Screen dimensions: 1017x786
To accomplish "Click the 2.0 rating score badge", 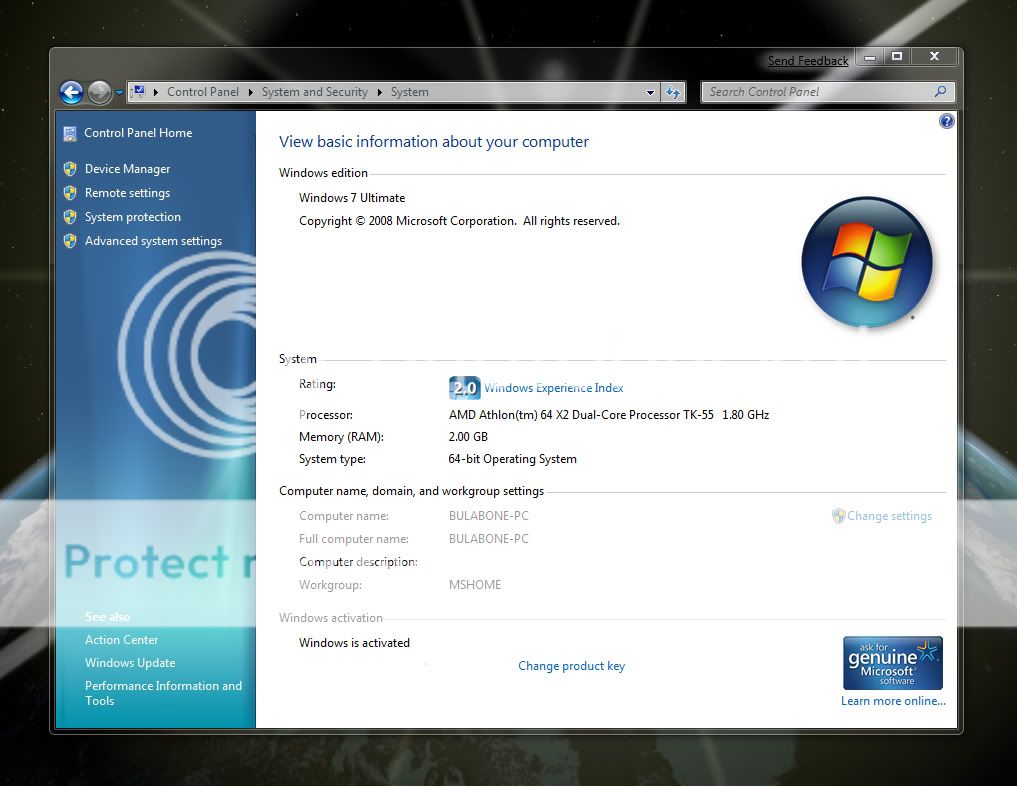I will tap(464, 388).
